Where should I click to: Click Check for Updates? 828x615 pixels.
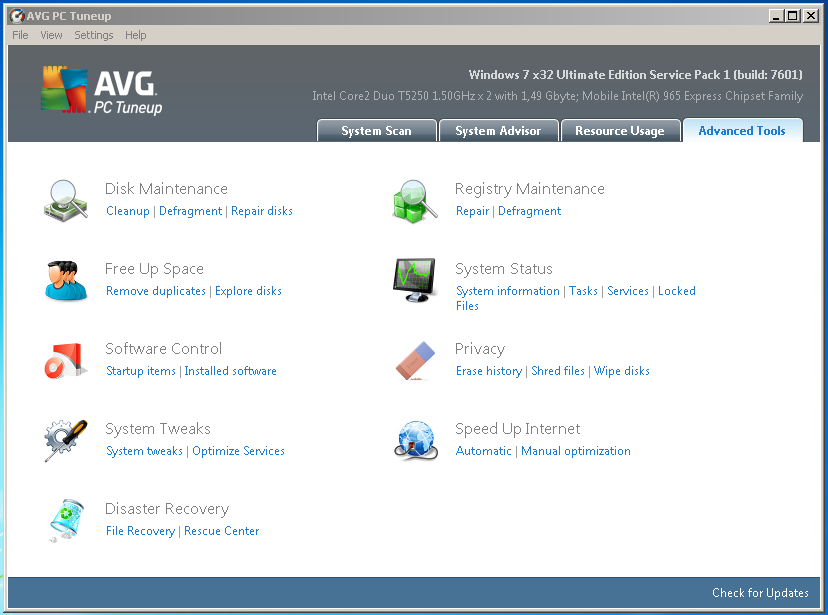tap(760, 593)
